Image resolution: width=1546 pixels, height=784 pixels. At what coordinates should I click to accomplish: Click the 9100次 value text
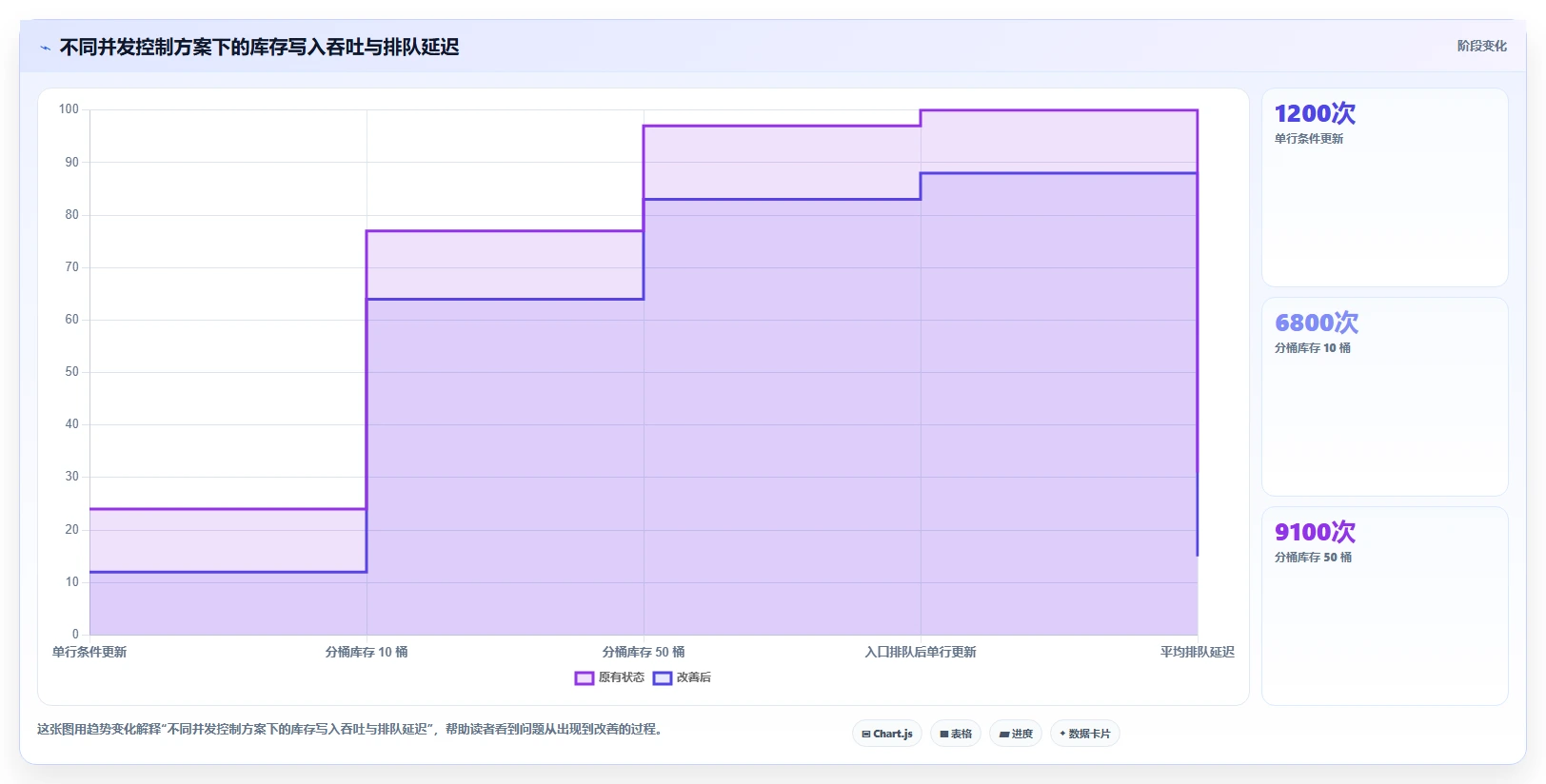(x=1315, y=532)
